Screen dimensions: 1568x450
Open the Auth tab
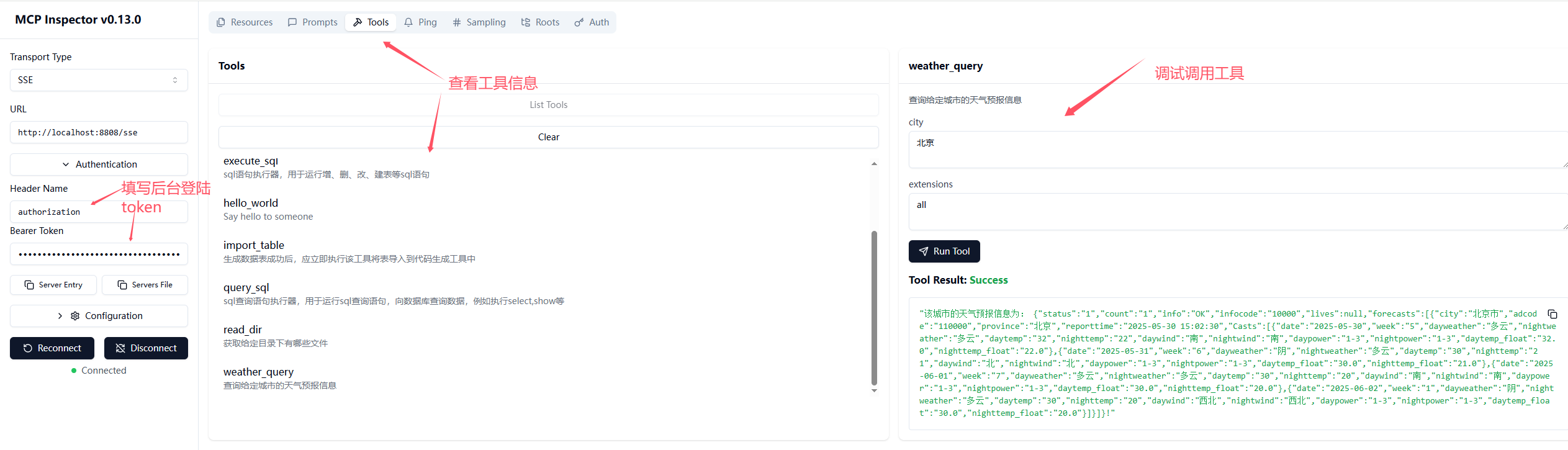[x=592, y=22]
